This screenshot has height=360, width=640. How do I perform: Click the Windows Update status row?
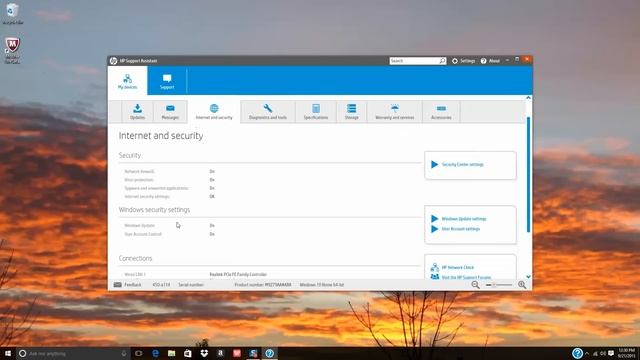click(x=170, y=225)
